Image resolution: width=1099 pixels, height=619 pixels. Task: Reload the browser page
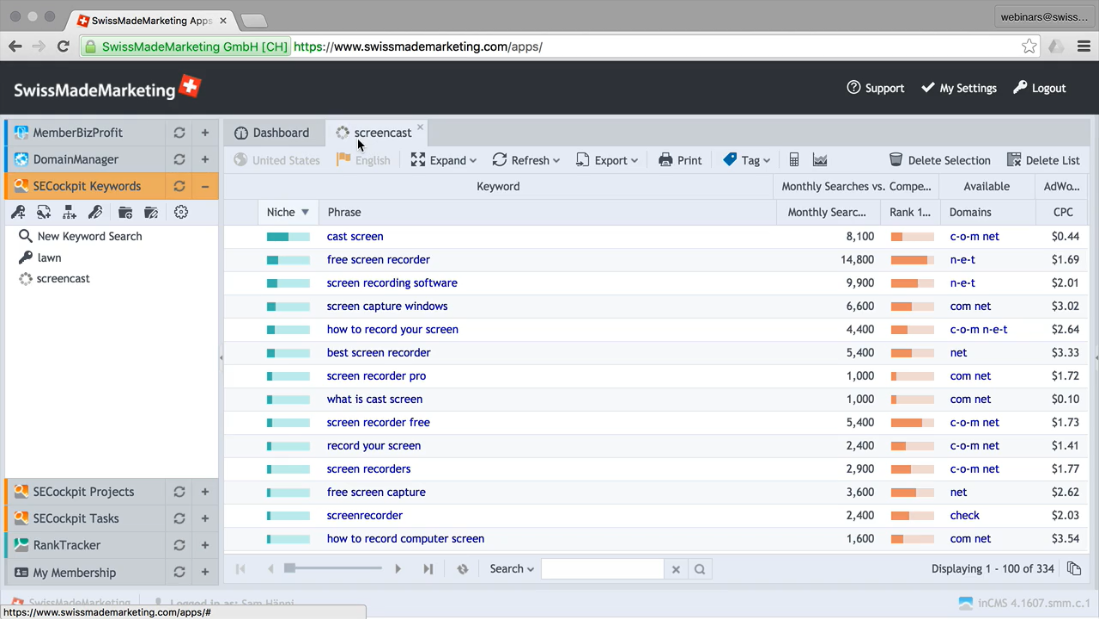tap(63, 46)
